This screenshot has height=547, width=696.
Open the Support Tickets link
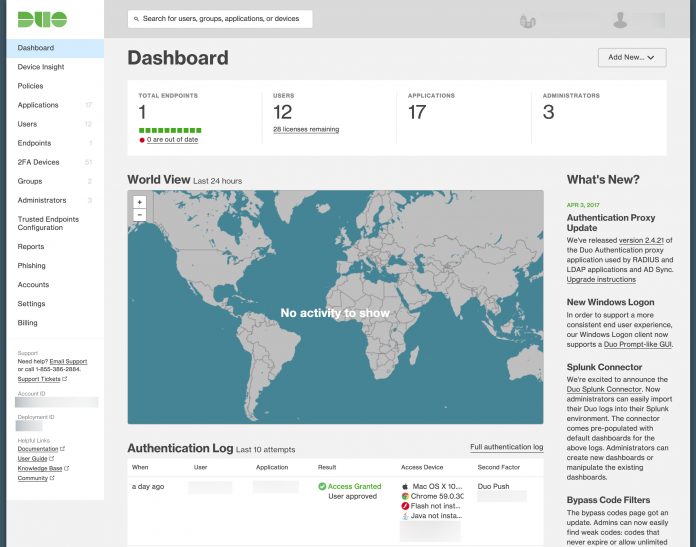pyautogui.click(x=39, y=379)
